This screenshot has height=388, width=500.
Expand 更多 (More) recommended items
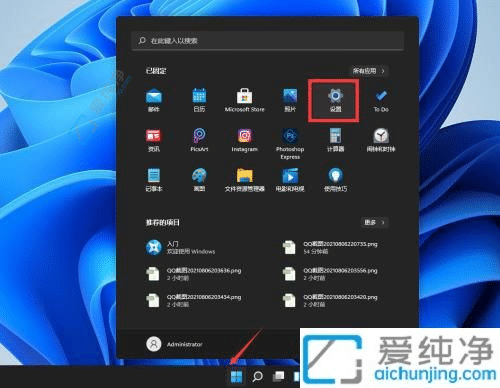pos(375,222)
